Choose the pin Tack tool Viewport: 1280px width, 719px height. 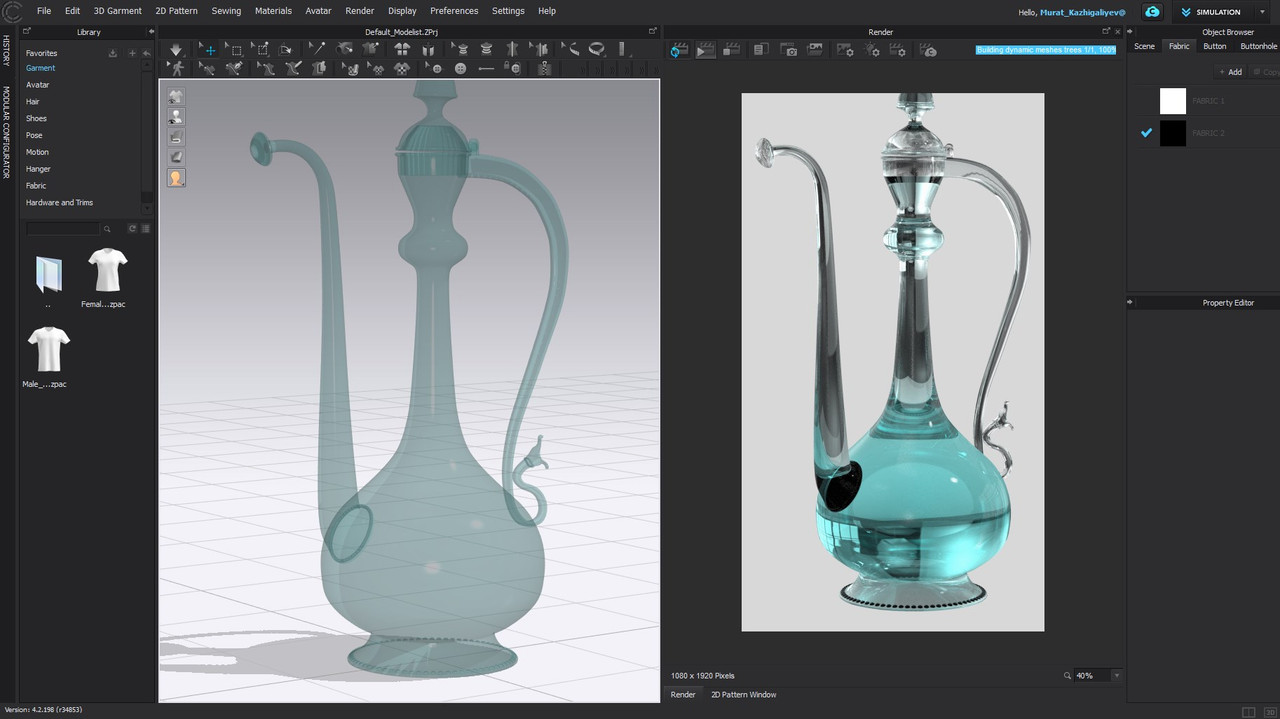(x=317, y=48)
